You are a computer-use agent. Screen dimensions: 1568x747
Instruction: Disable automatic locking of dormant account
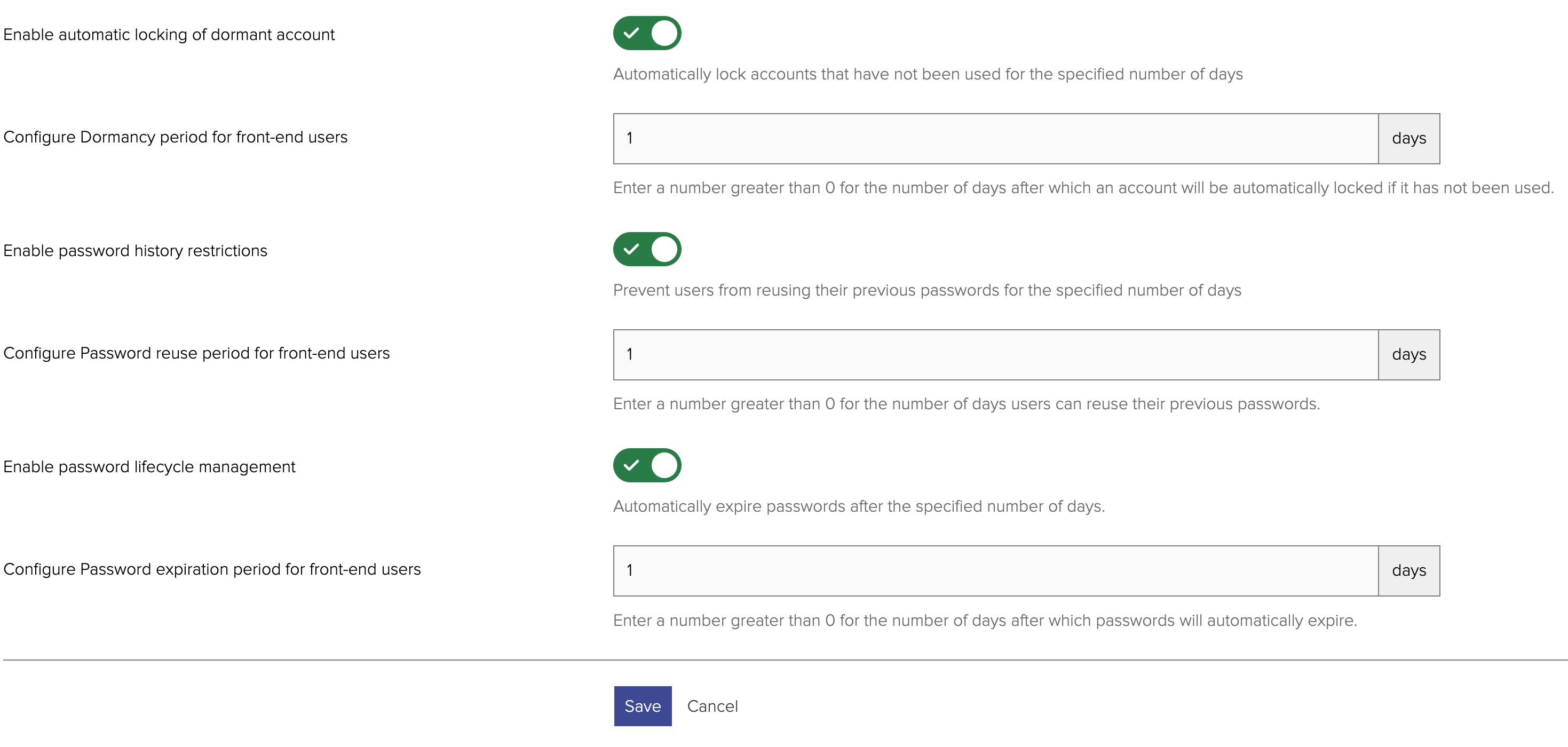click(647, 34)
